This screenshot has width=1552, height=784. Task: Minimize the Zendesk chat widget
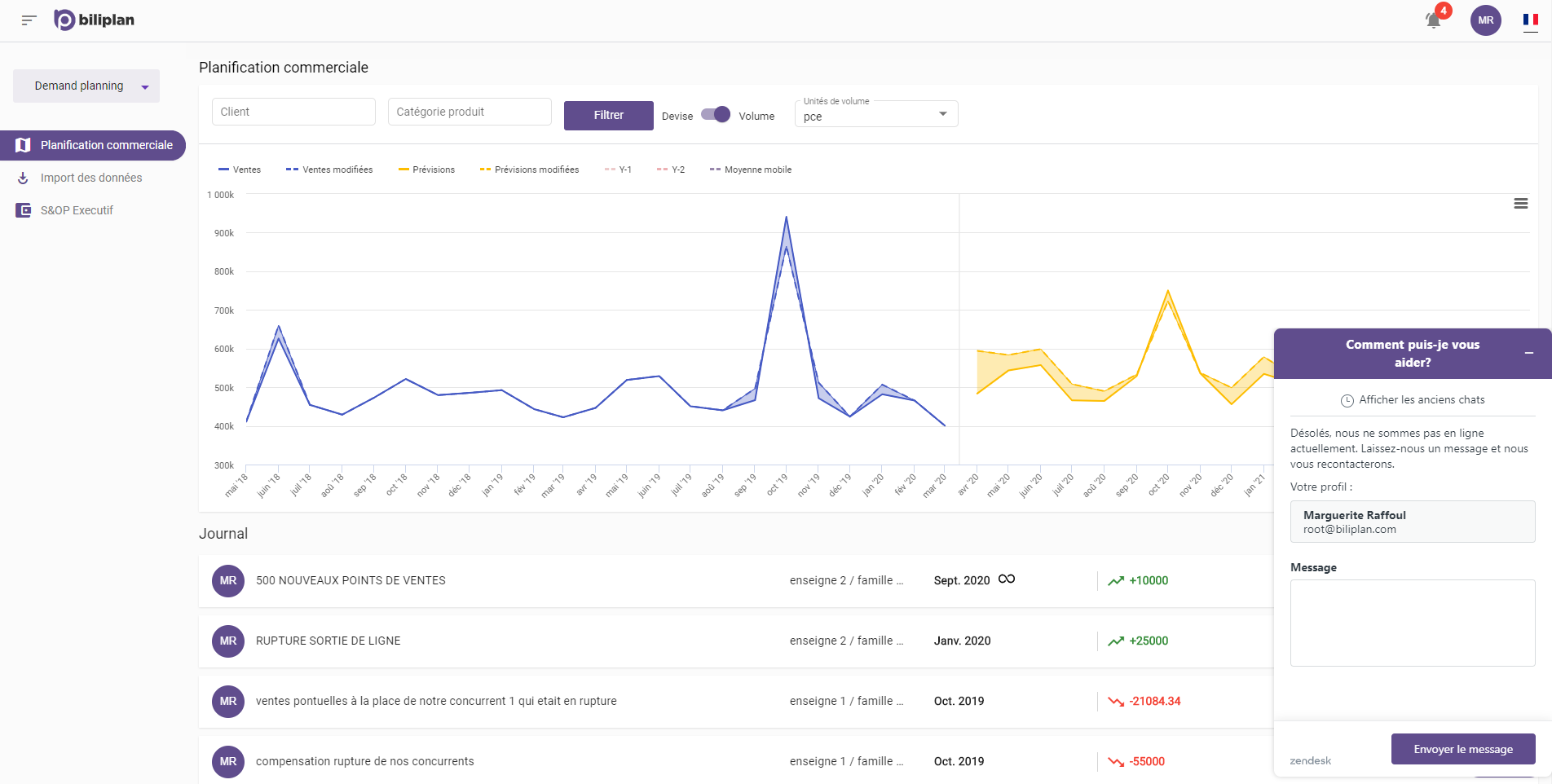[1529, 353]
